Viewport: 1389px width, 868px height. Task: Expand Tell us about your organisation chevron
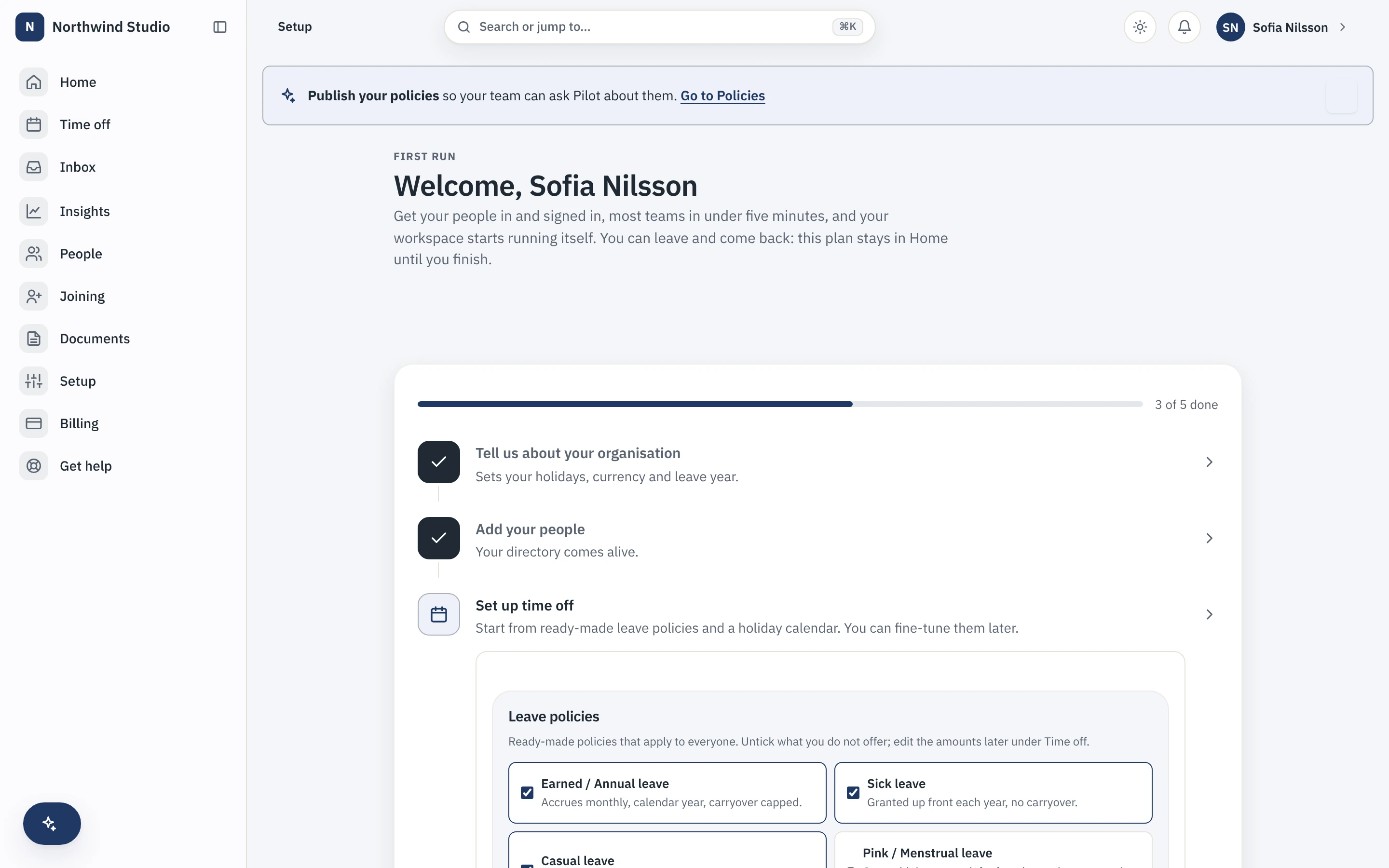1209,462
